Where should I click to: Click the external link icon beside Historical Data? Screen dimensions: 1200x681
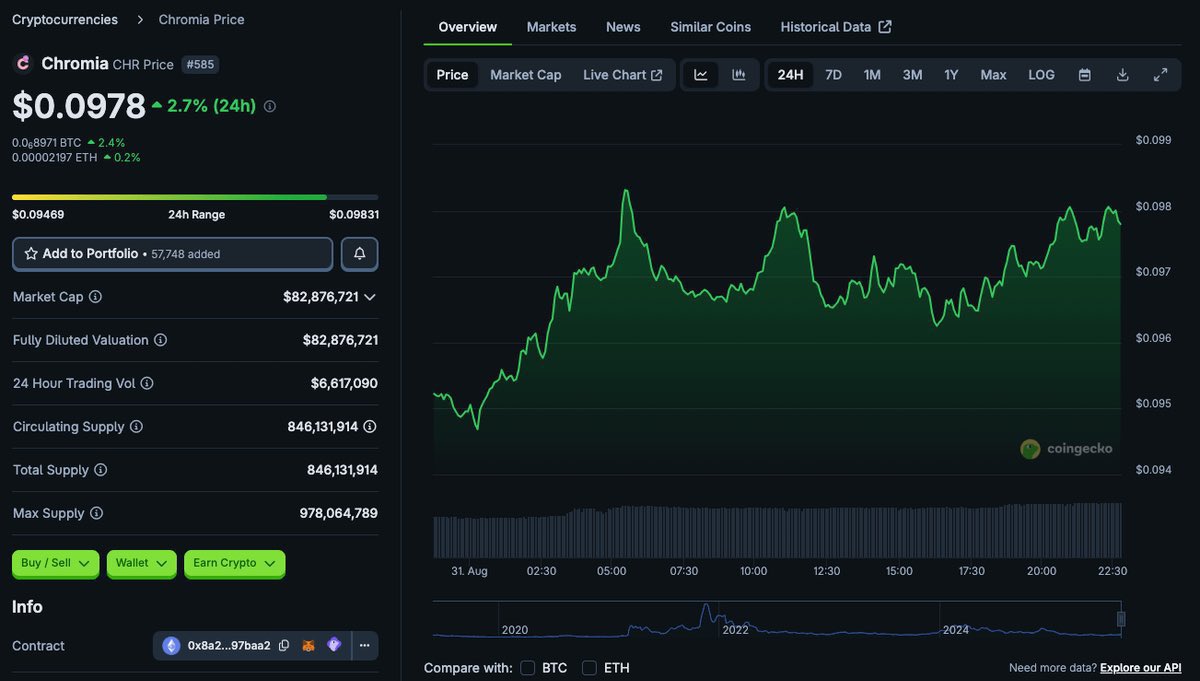pyautogui.click(x=885, y=27)
